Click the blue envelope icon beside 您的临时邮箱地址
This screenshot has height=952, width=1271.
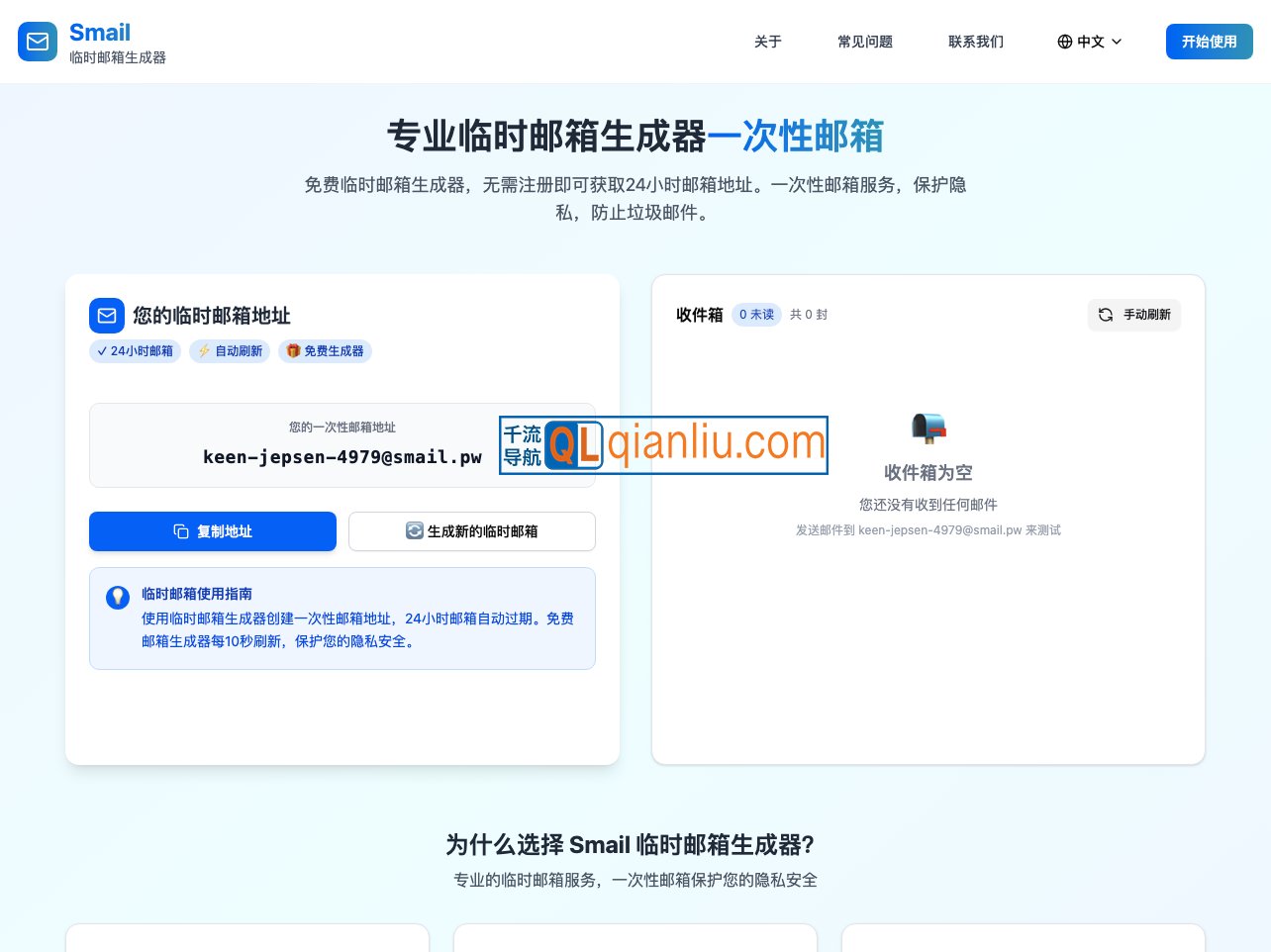click(x=107, y=316)
